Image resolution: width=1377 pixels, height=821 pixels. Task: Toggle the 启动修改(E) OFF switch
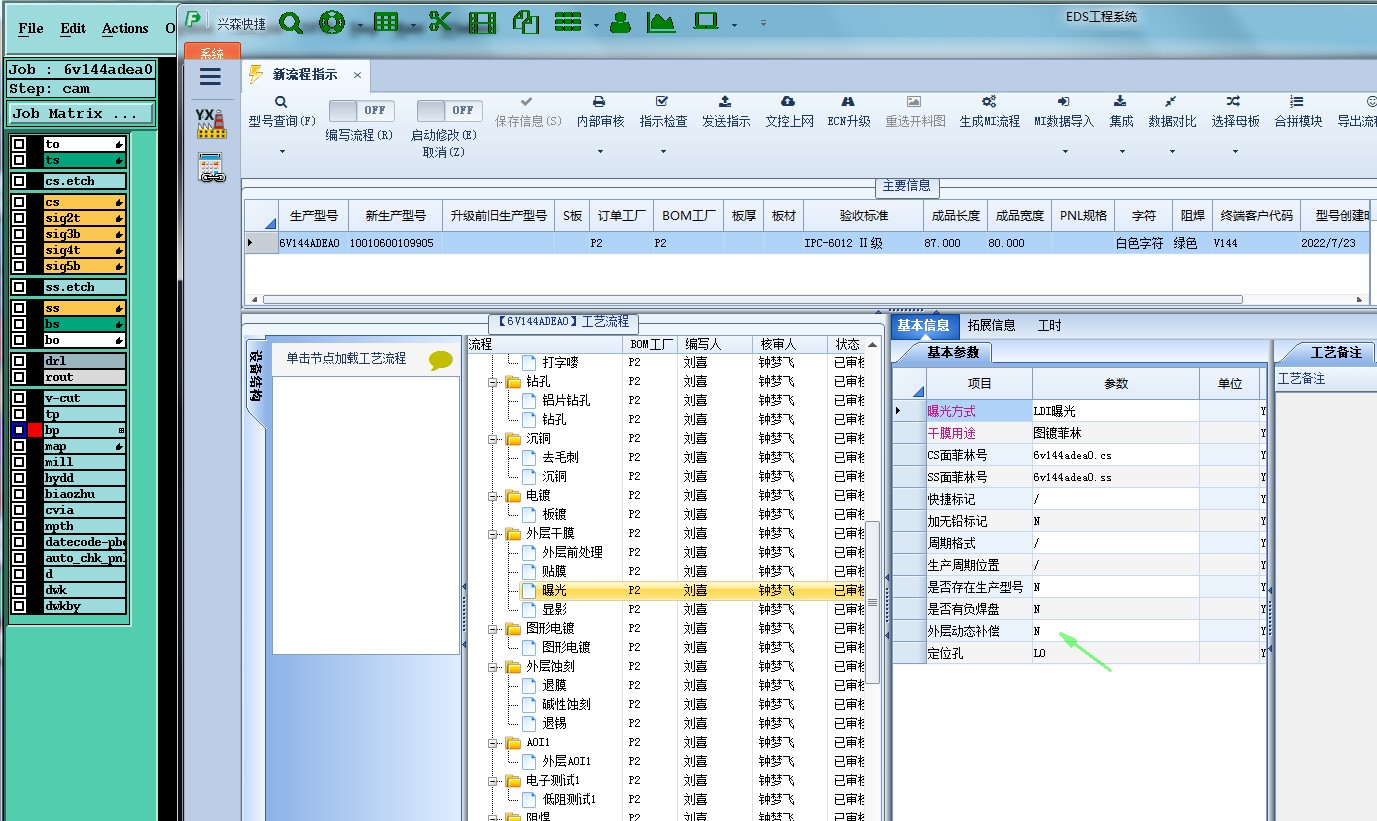450,110
